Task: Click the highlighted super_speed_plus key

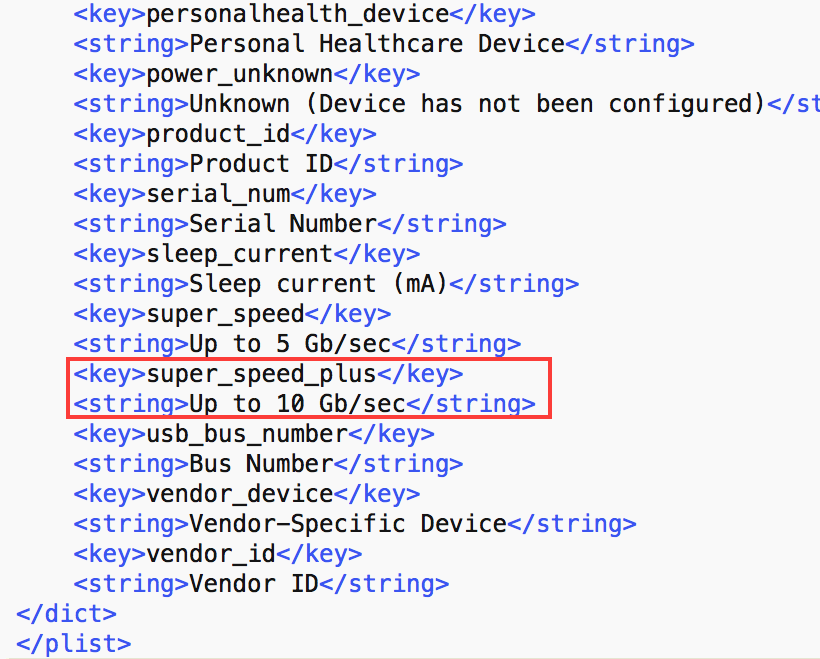Action: pos(261,374)
